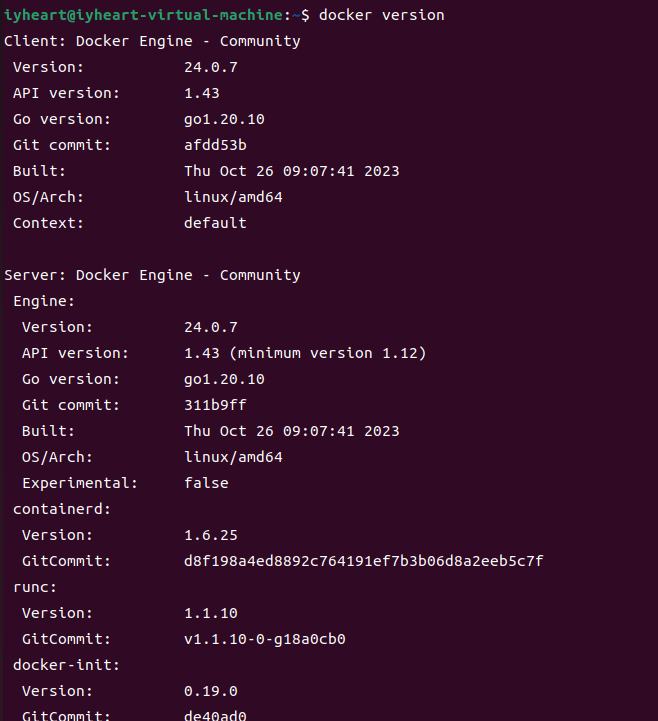Image resolution: width=658 pixels, height=721 pixels.
Task: Select the runc GitCommit value v1.1.10-0-g18a0cb0
Action: [265, 640]
